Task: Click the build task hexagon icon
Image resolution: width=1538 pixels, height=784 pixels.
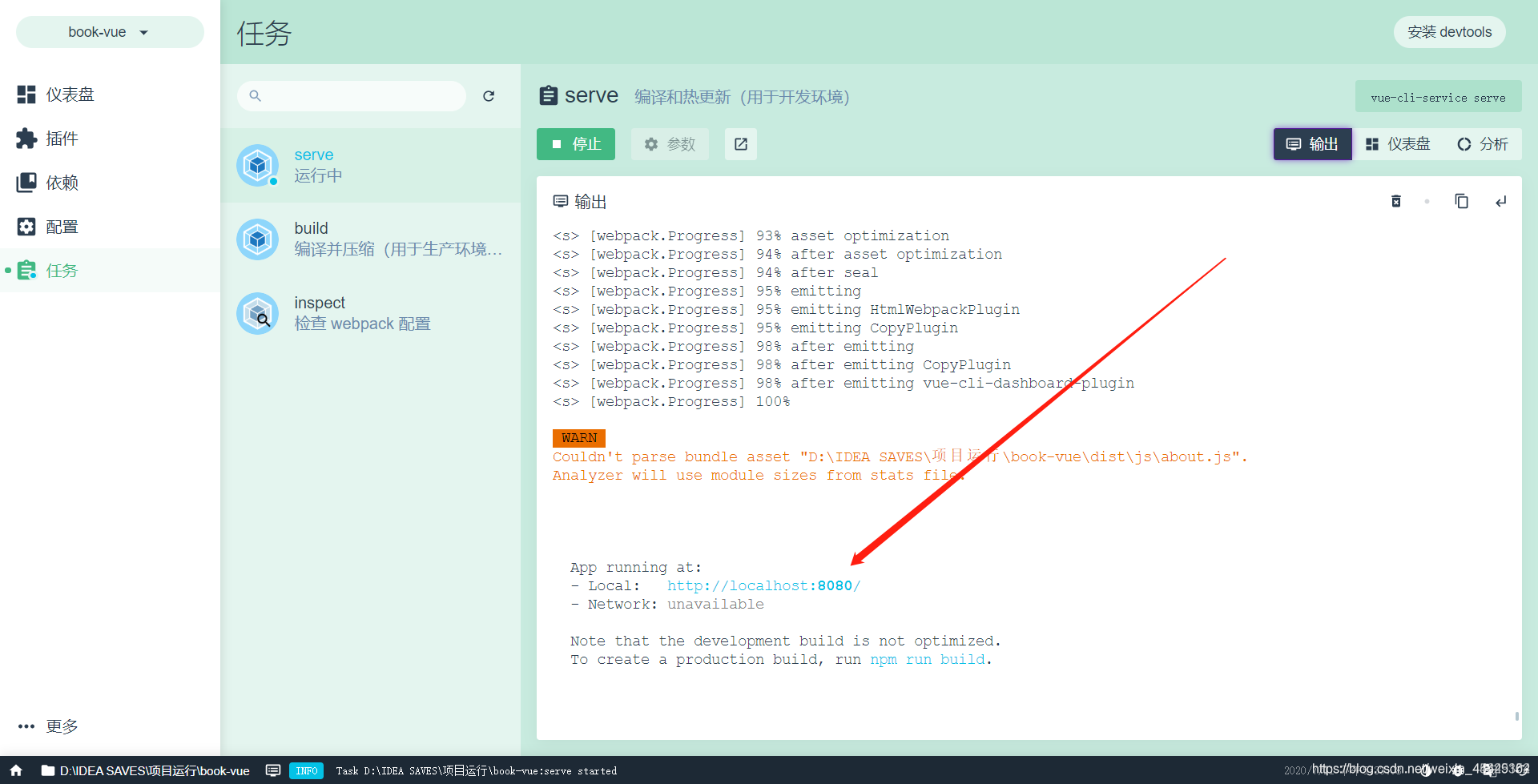Action: point(258,239)
